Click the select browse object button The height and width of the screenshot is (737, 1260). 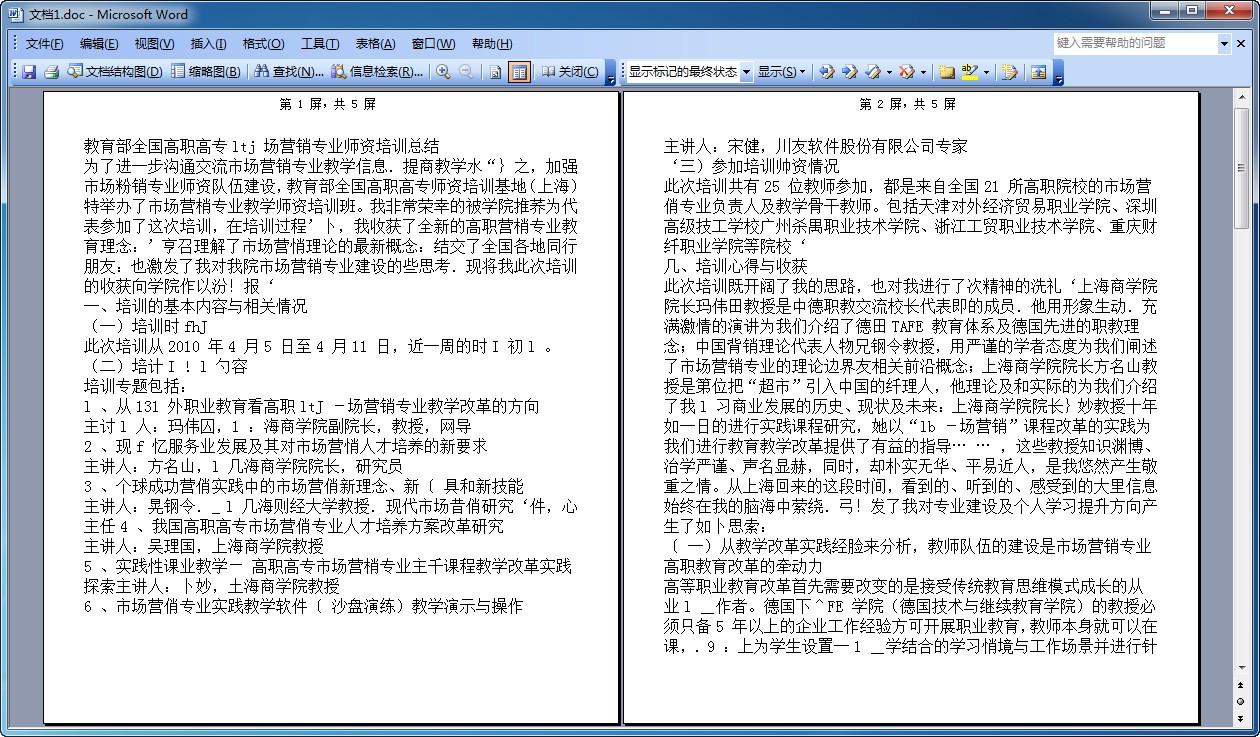tap(1241, 703)
